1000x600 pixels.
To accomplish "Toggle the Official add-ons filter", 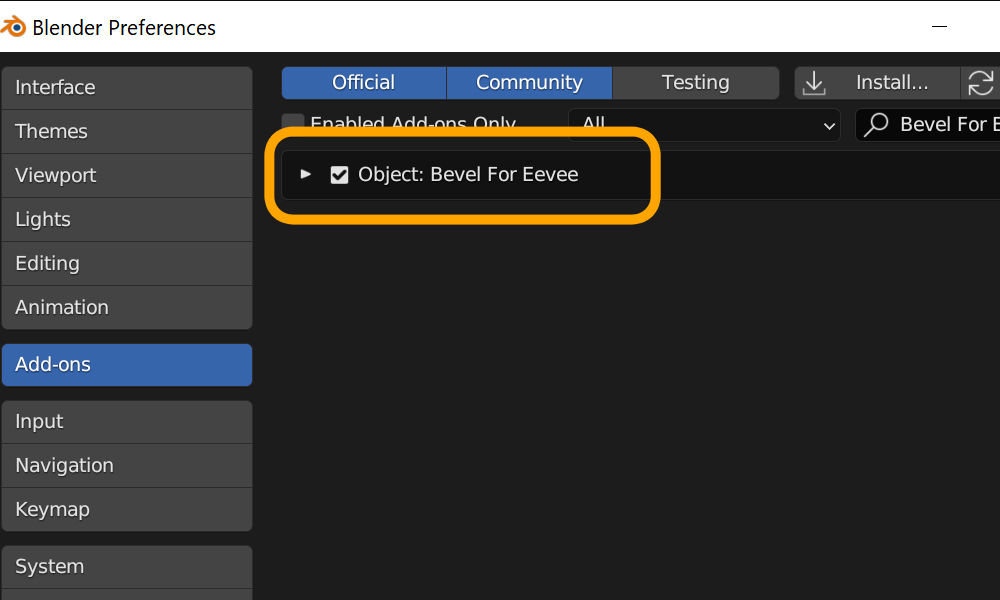I will [x=364, y=83].
